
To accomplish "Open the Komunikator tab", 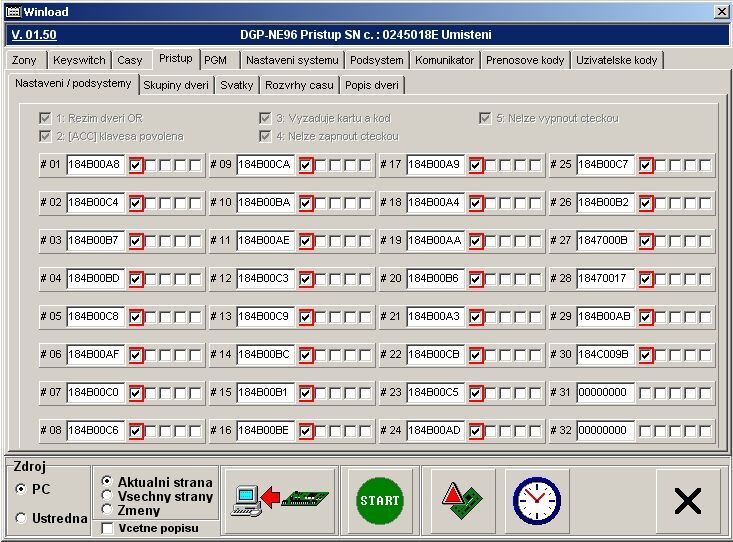I will [x=444, y=60].
